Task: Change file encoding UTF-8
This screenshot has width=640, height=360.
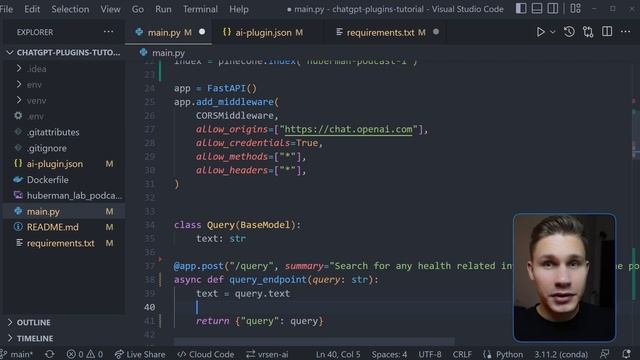Action: tap(430, 354)
